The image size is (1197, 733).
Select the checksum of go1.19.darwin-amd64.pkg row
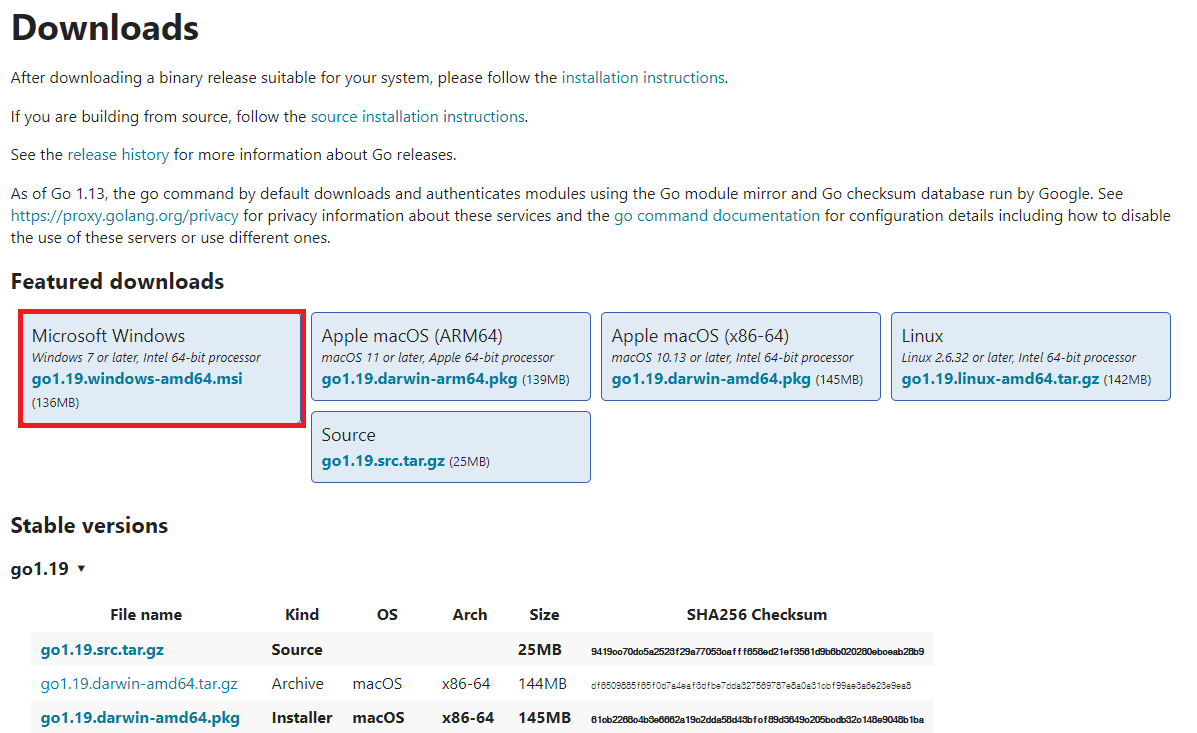click(x=757, y=719)
